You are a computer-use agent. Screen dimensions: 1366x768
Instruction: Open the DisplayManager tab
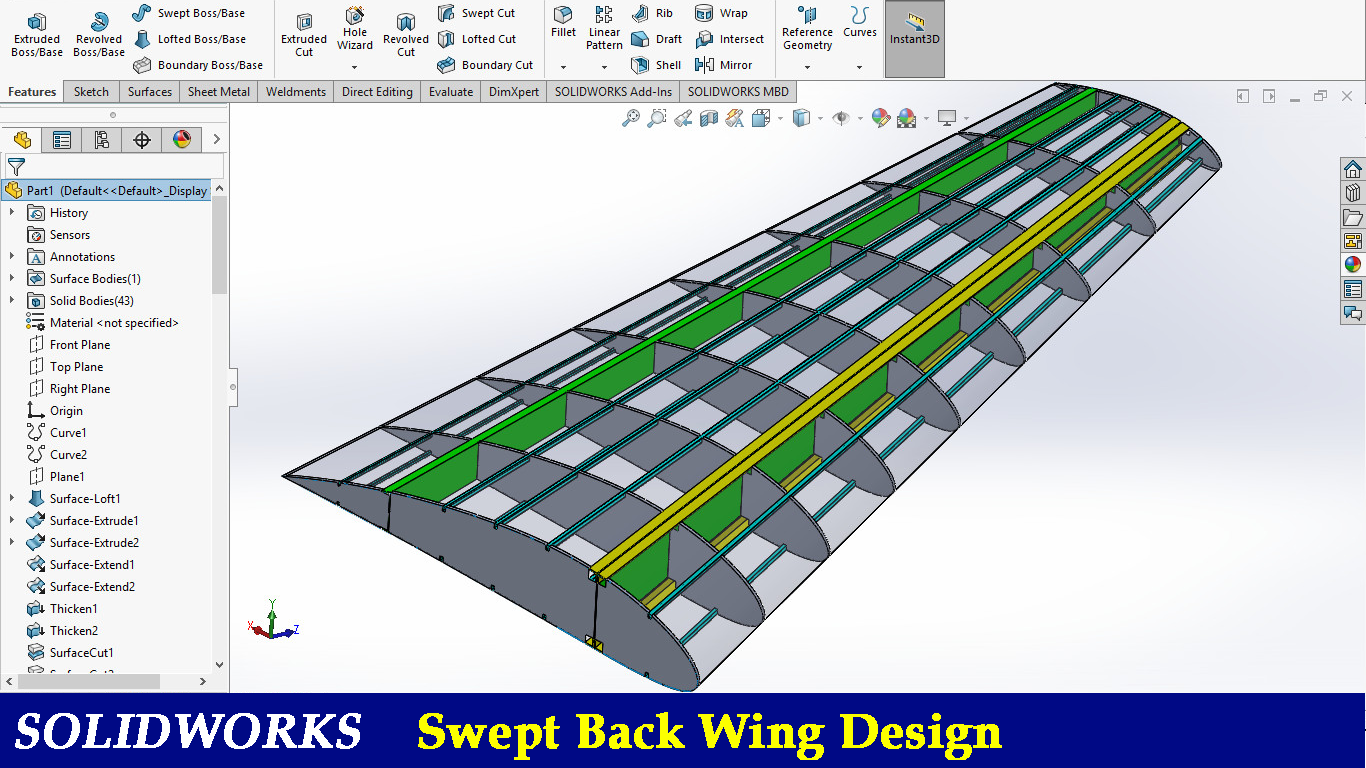(182, 140)
